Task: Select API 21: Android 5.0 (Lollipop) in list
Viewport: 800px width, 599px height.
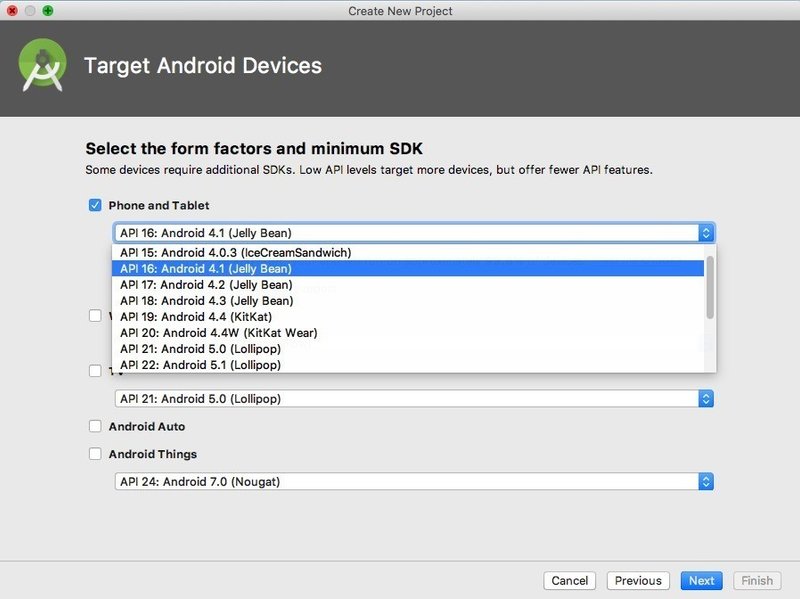Action: 408,349
